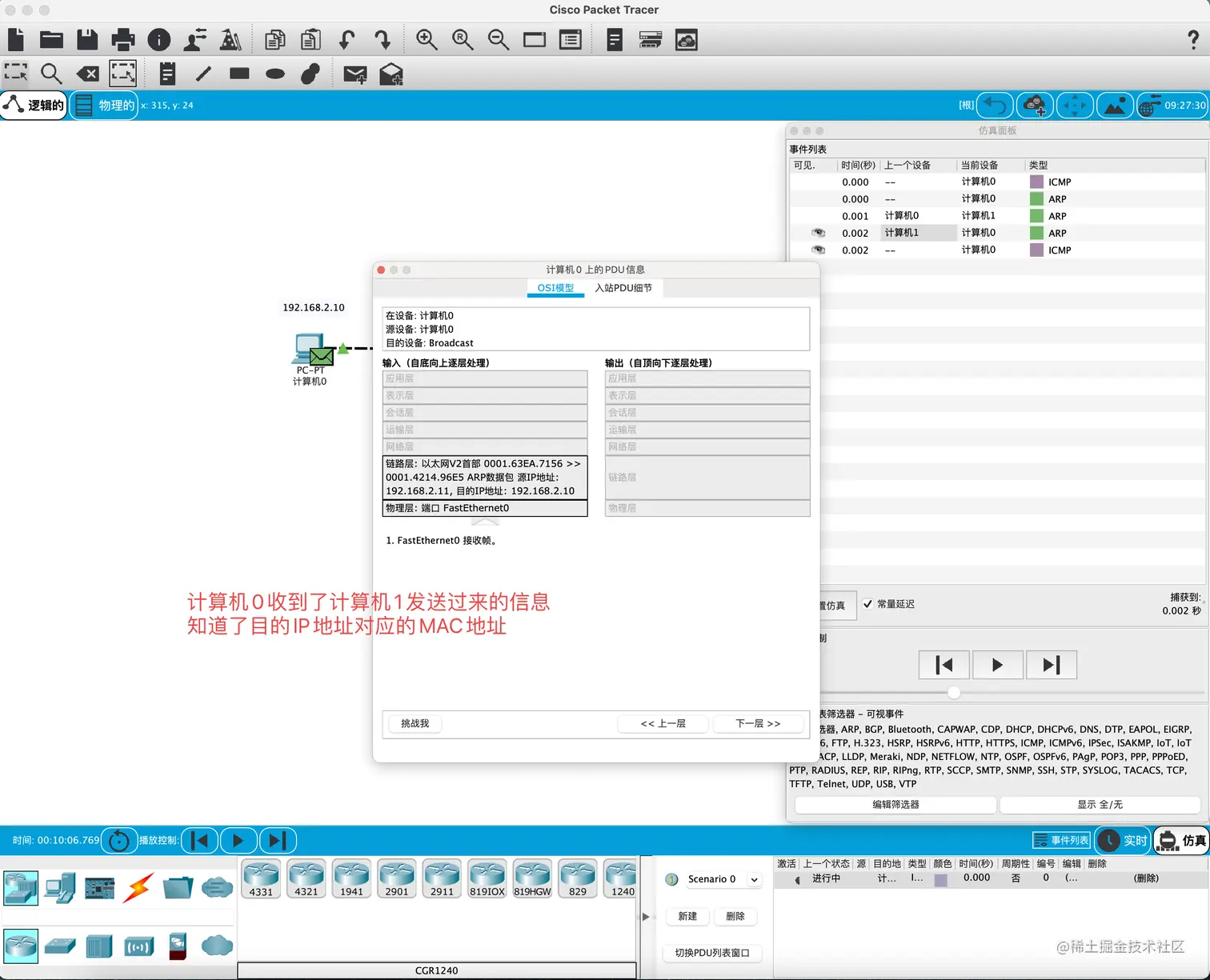Viewport: 1210px width, 980px height.
Task: Pick the 819HGW router device
Action: 532,879
